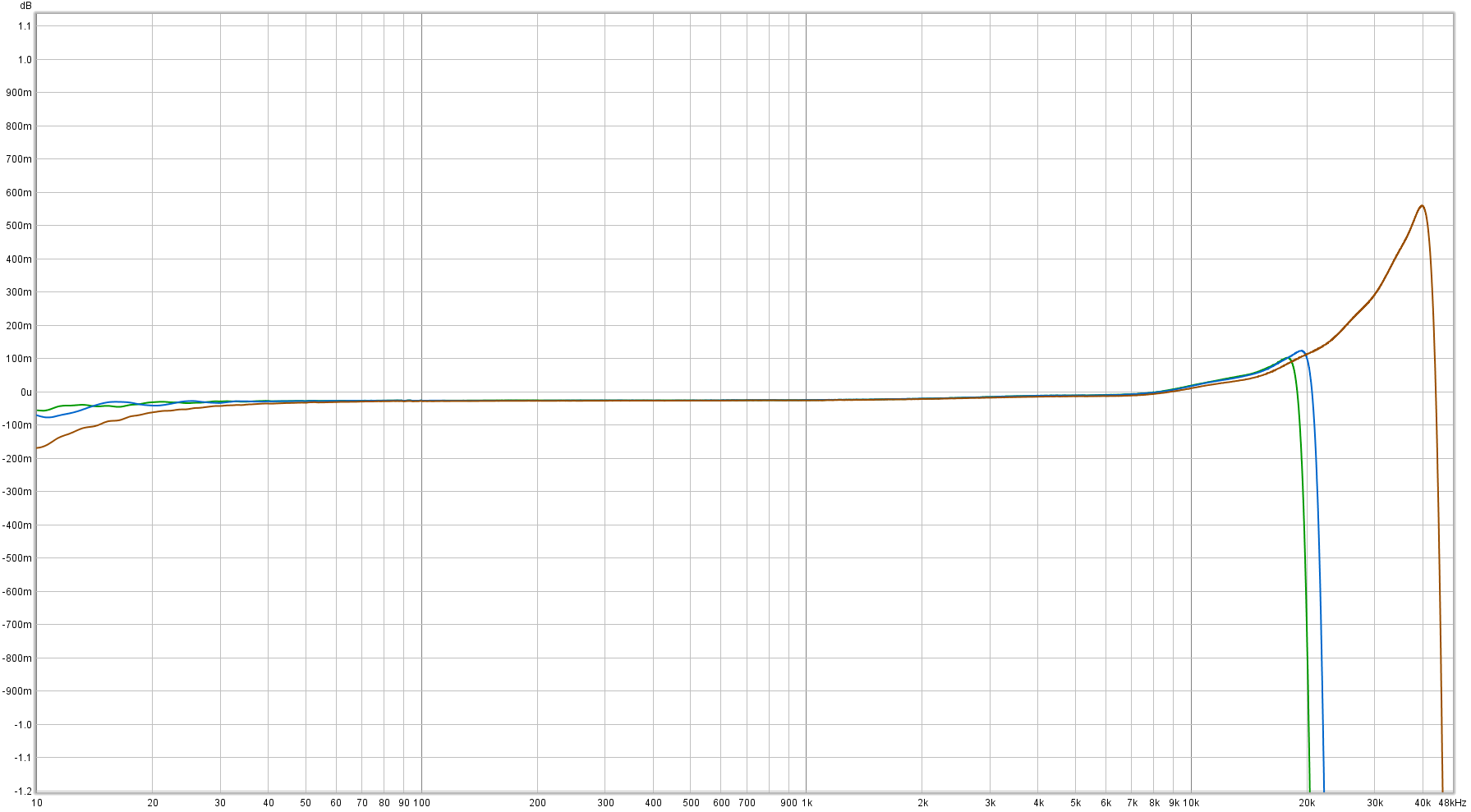Click the 3k frequency axis label
Viewport: 1471px width, 812px height.
(991, 803)
